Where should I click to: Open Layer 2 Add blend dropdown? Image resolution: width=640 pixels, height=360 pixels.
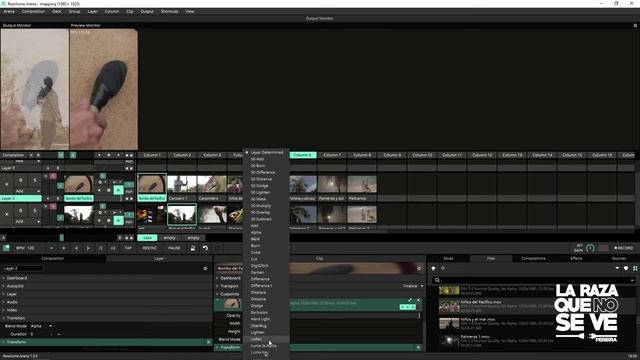pyautogui.click(x=27, y=191)
